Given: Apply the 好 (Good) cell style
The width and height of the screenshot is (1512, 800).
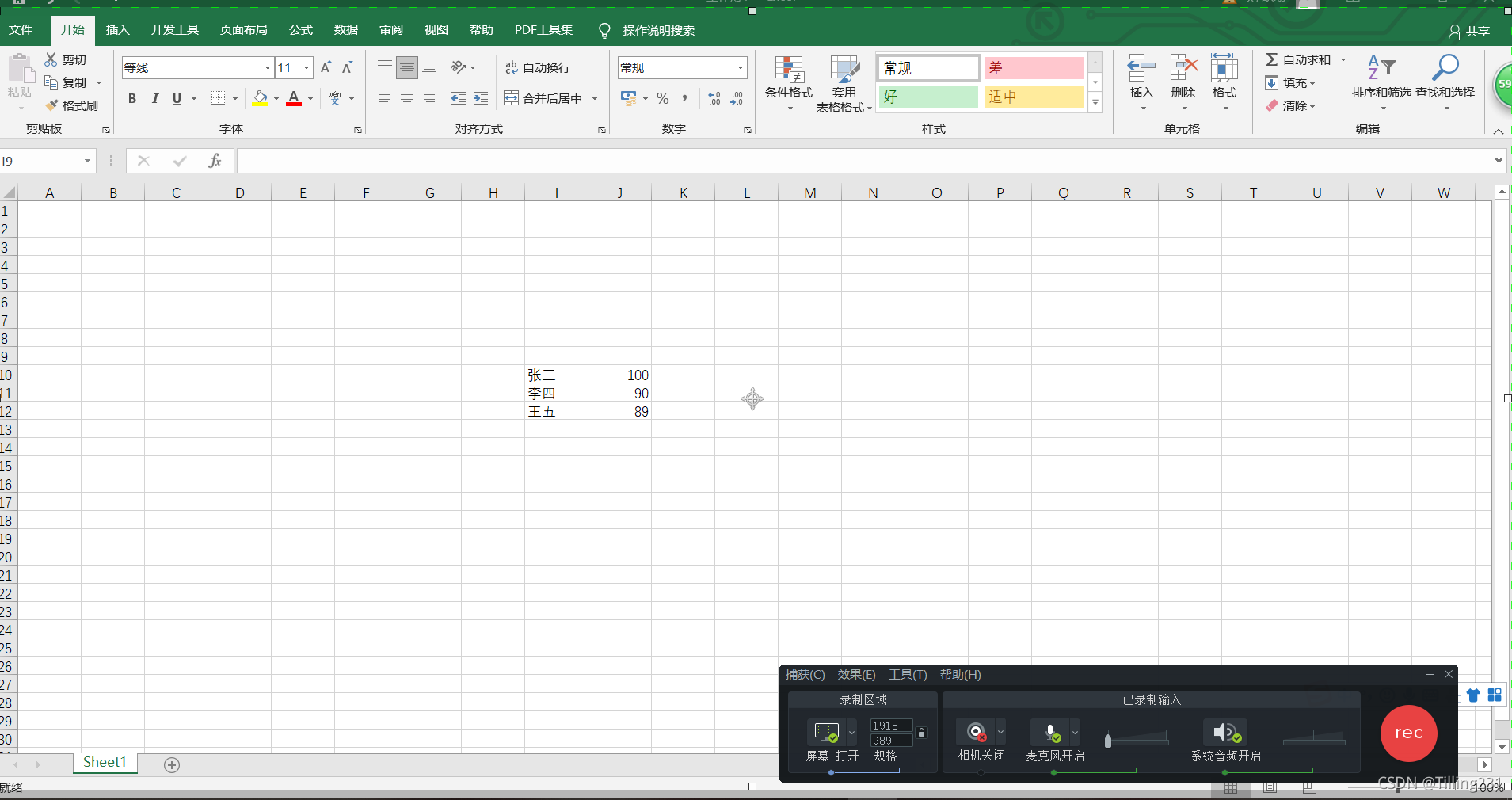Looking at the screenshot, I should [929, 97].
